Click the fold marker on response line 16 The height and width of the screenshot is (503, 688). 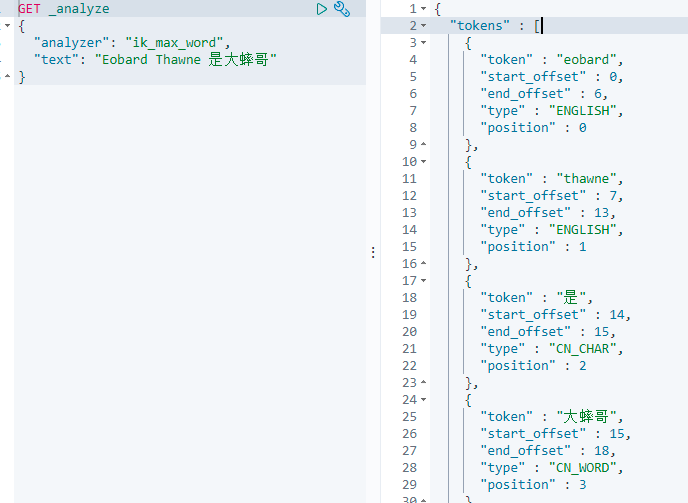click(x=422, y=264)
